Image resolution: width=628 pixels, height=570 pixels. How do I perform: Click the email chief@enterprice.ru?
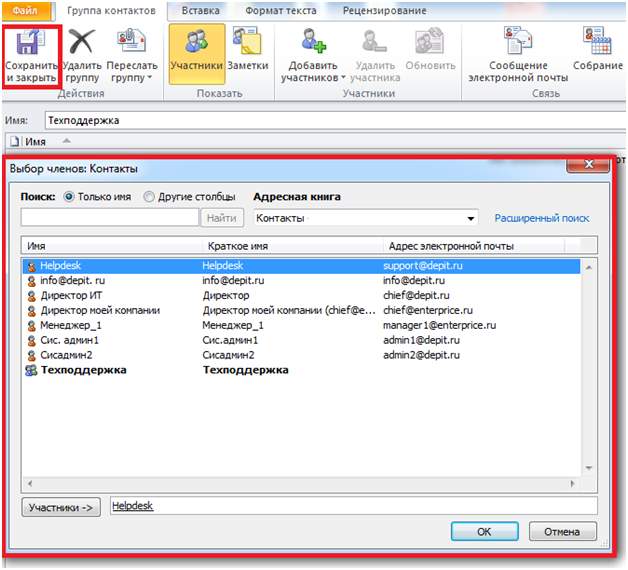[x=428, y=311]
